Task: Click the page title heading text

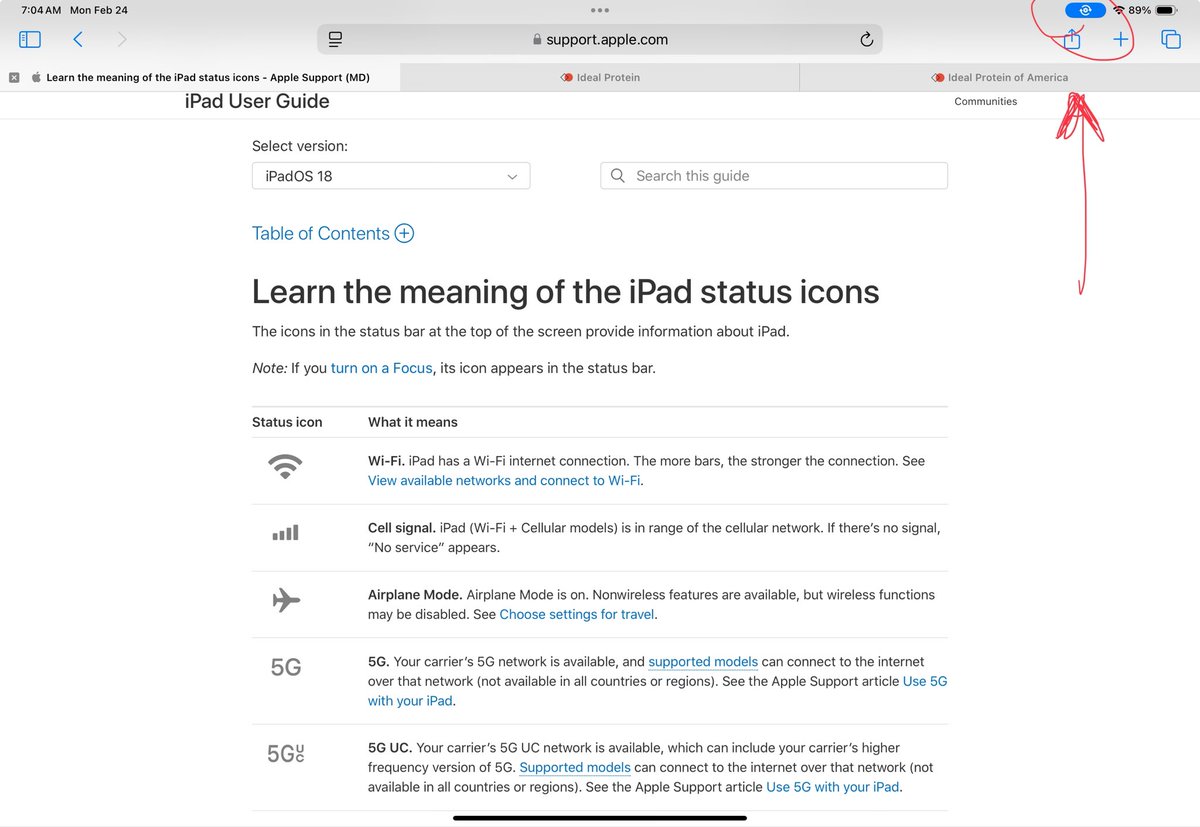Action: click(x=565, y=292)
